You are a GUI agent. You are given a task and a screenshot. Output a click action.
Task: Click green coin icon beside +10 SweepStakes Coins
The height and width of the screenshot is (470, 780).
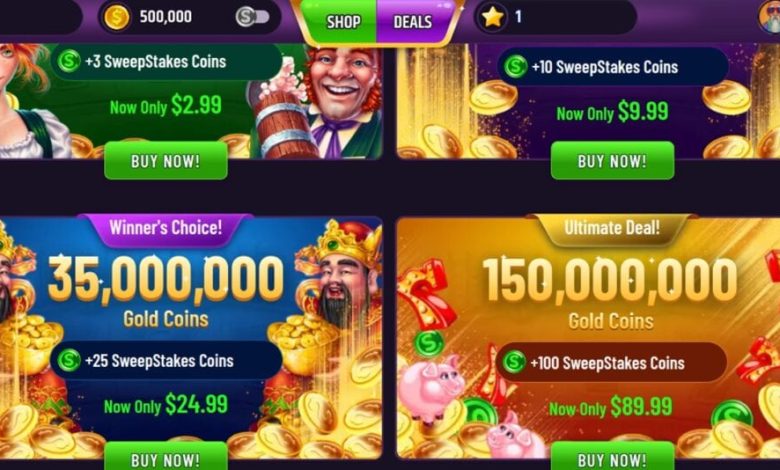pos(515,67)
